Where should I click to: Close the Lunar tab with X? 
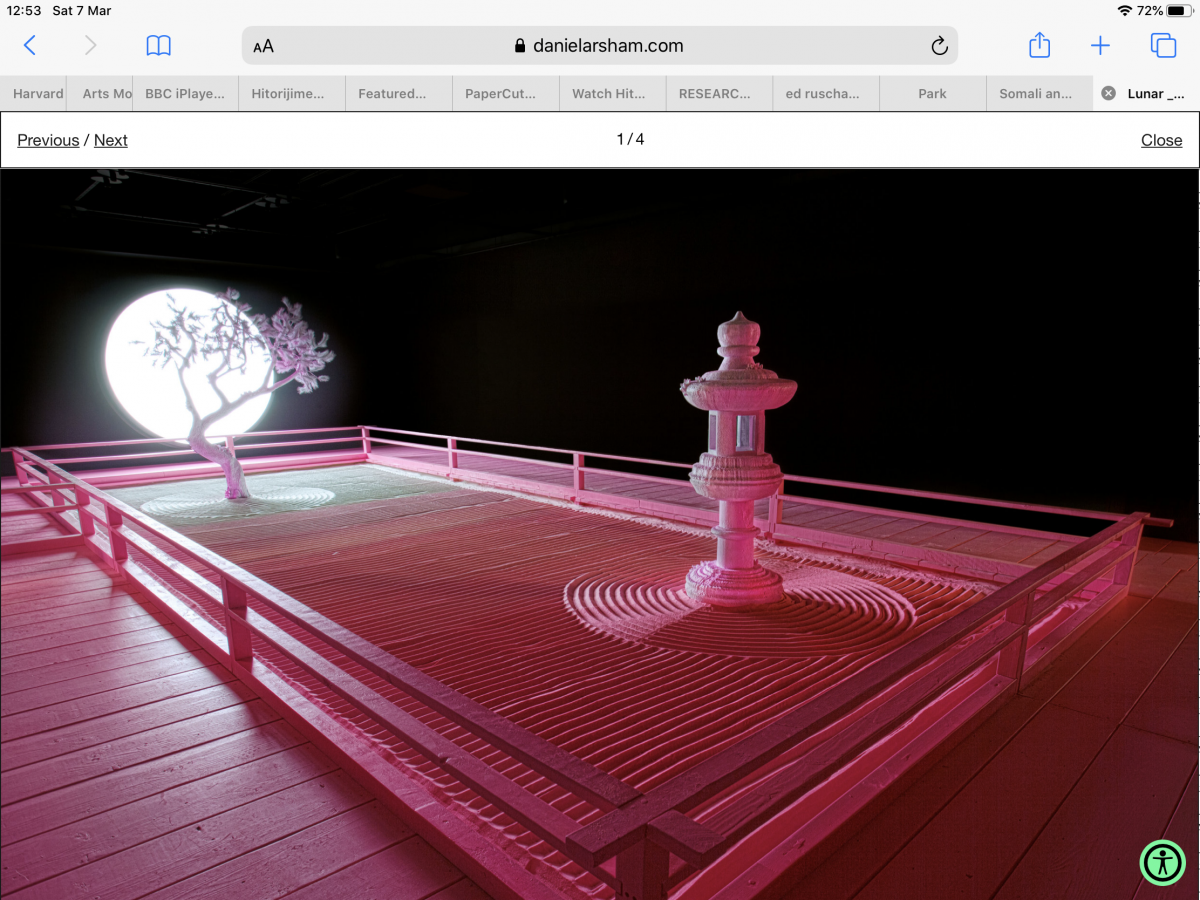click(x=1108, y=93)
